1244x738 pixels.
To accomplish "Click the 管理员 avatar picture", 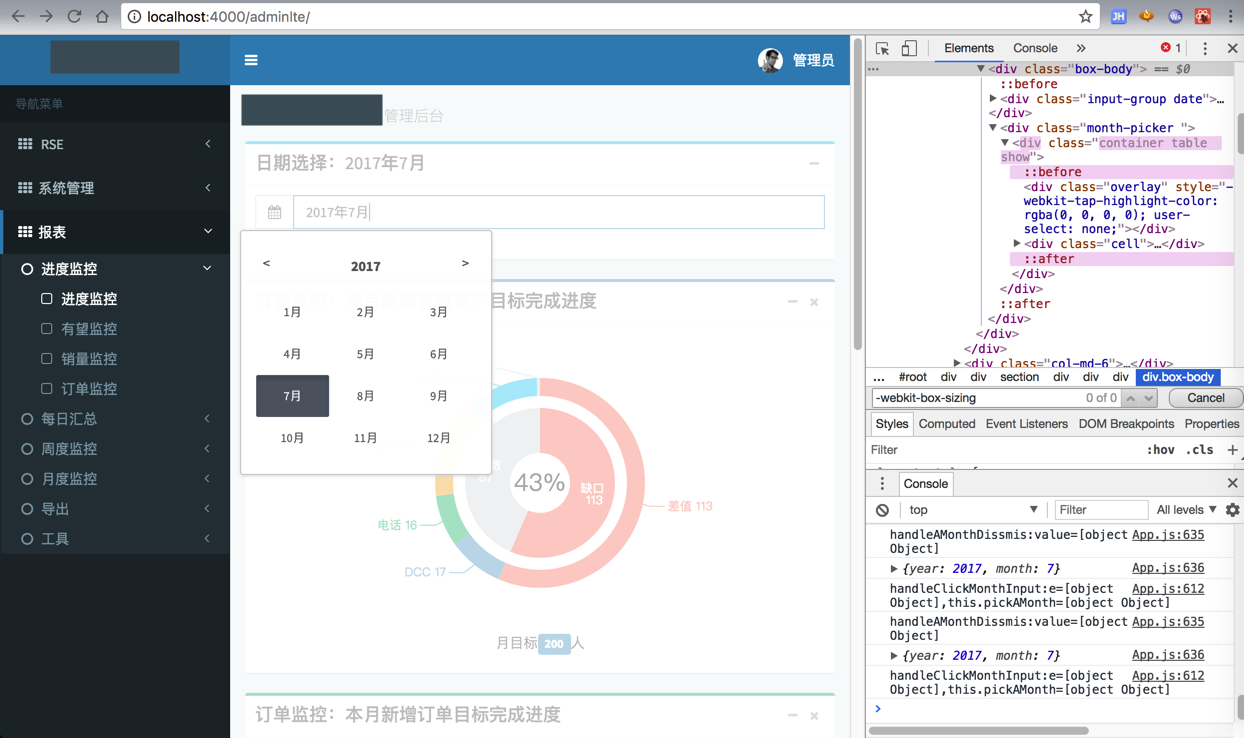I will 770,60.
